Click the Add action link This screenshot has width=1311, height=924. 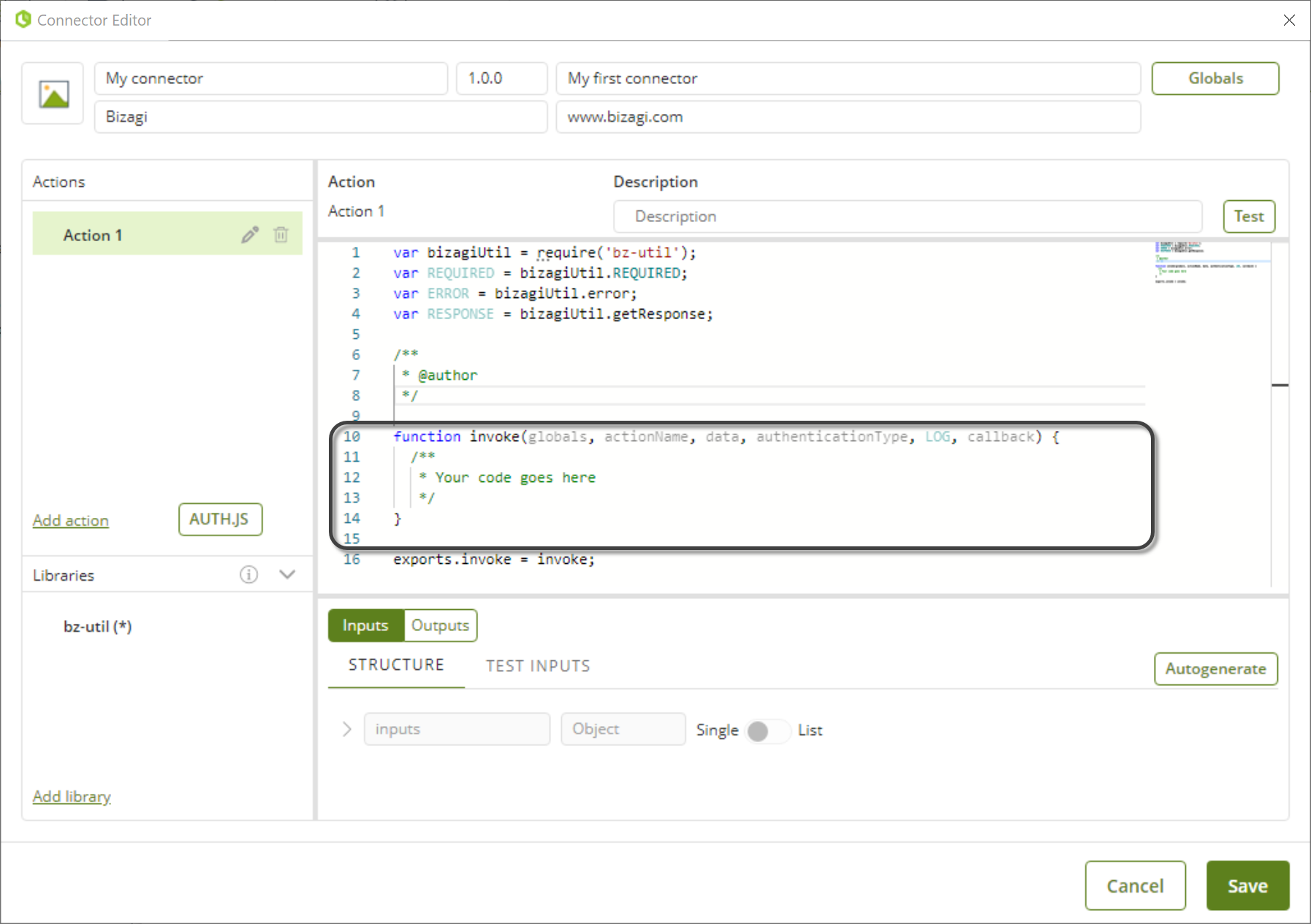(x=71, y=521)
